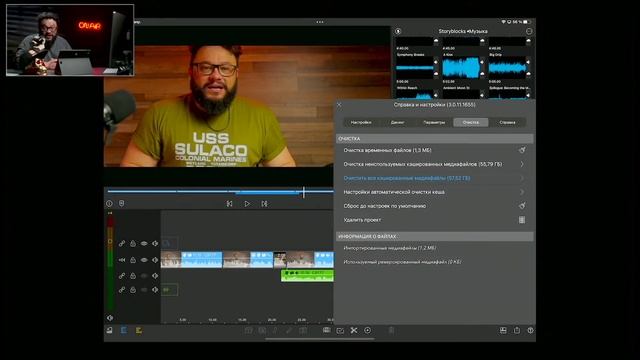
Task: Click the voiceover record icon left of scissors
Action: click(x=340, y=330)
